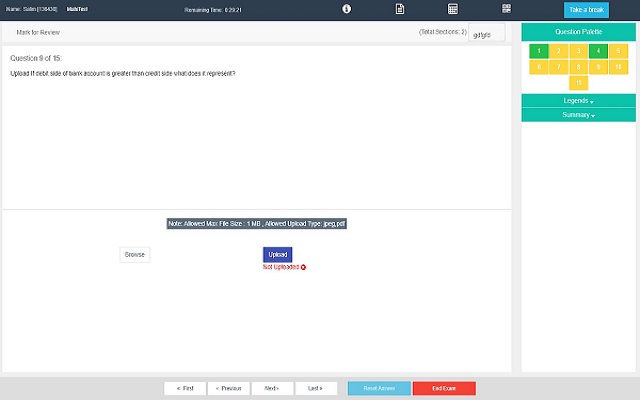Select the gdfgfd section tab

486,33
